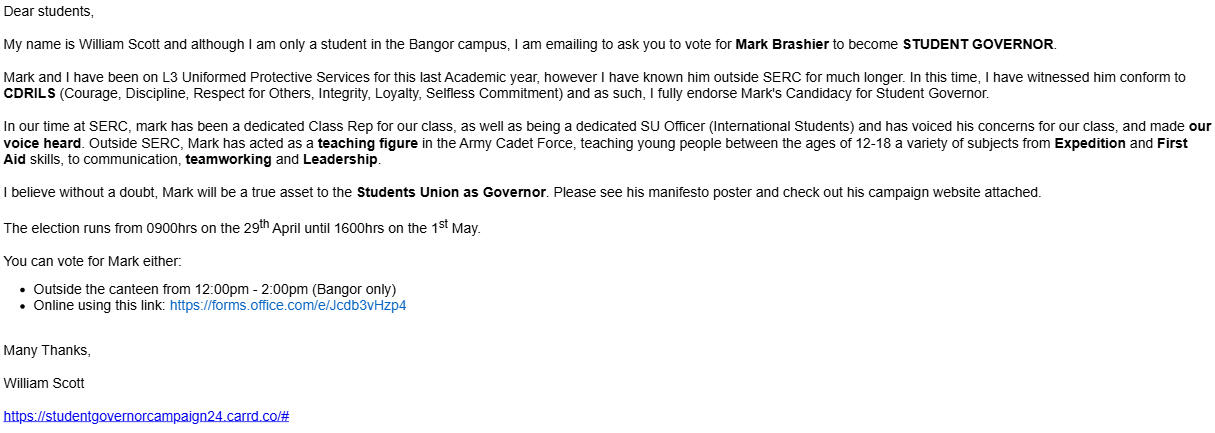Open the forms.office.com voting link
The width and height of the screenshot is (1215, 433).
(x=288, y=305)
